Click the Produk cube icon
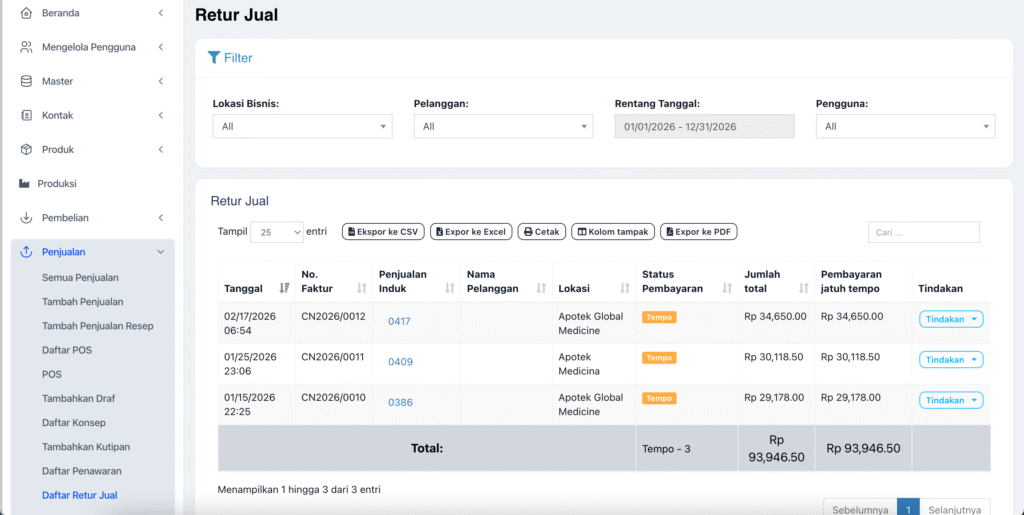 point(26,149)
